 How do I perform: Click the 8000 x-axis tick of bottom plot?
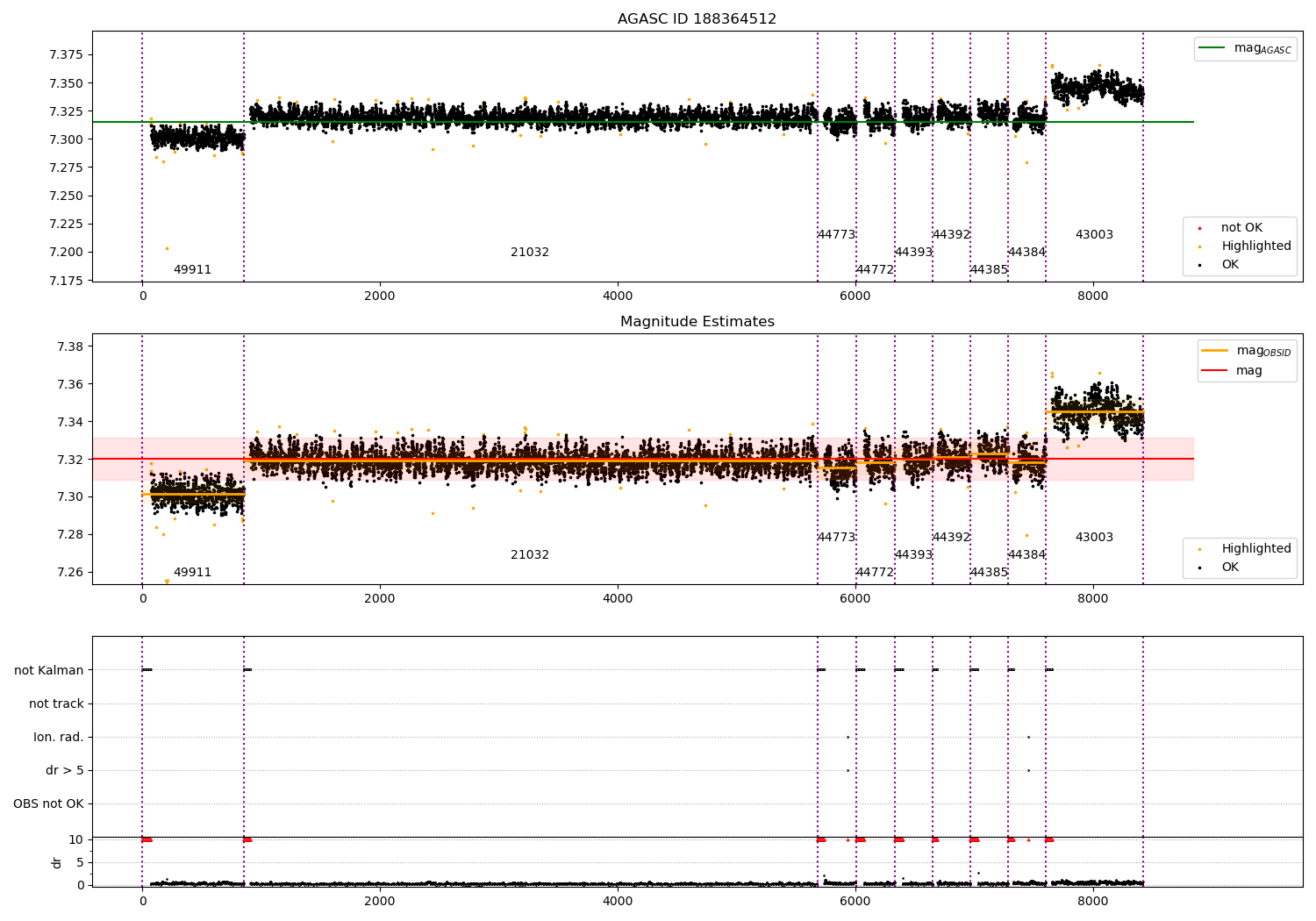point(1093,901)
